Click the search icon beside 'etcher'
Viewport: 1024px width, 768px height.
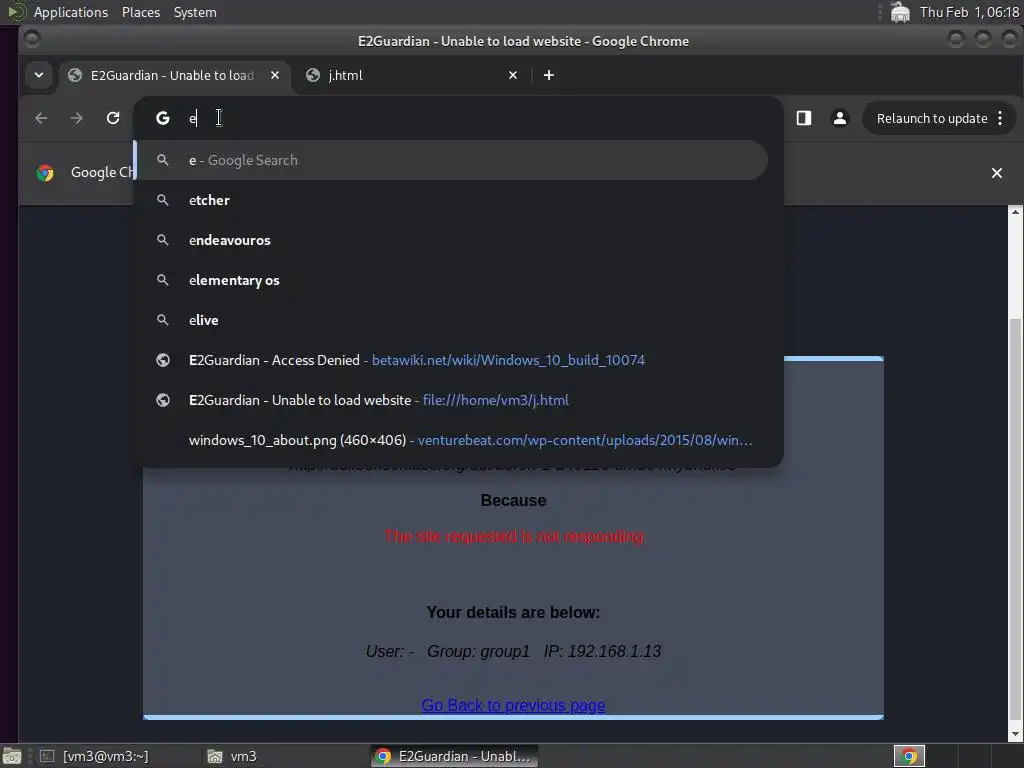[x=163, y=200]
